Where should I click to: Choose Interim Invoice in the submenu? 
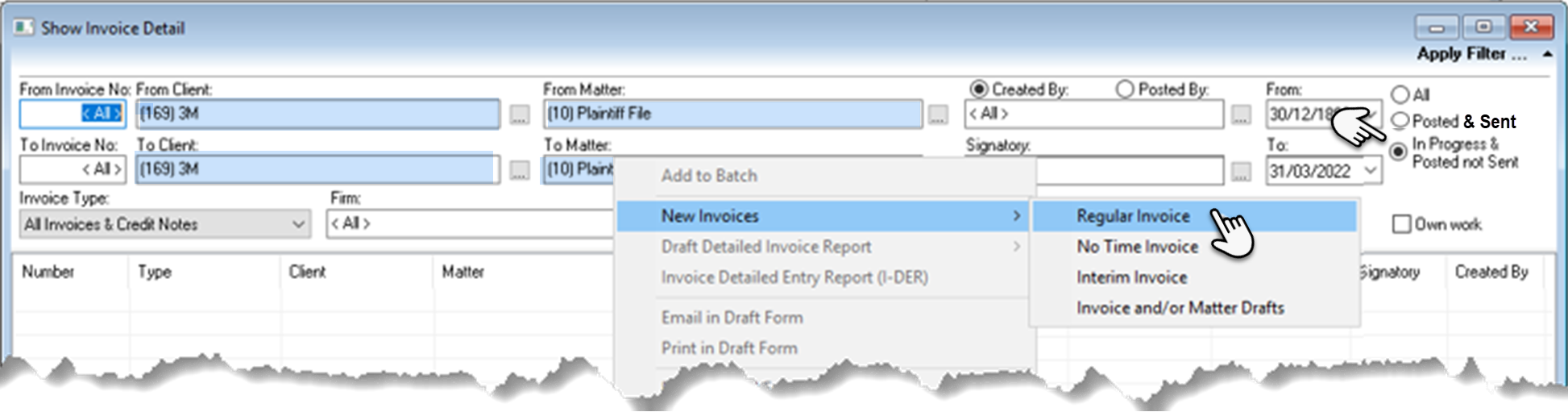[x=1194, y=277]
